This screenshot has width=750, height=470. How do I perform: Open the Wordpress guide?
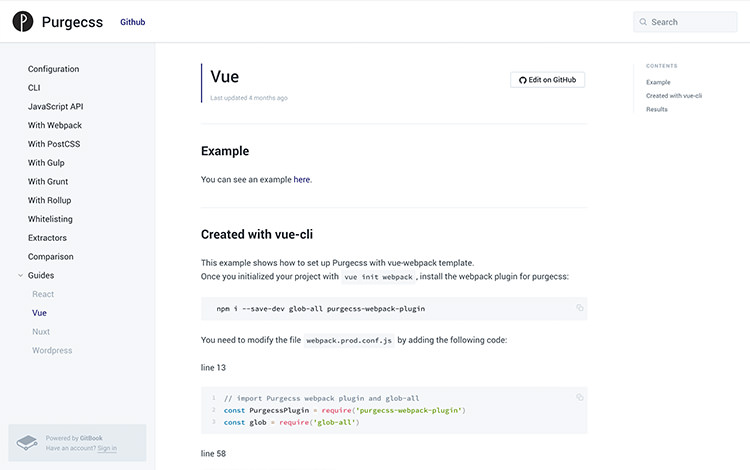click(52, 350)
